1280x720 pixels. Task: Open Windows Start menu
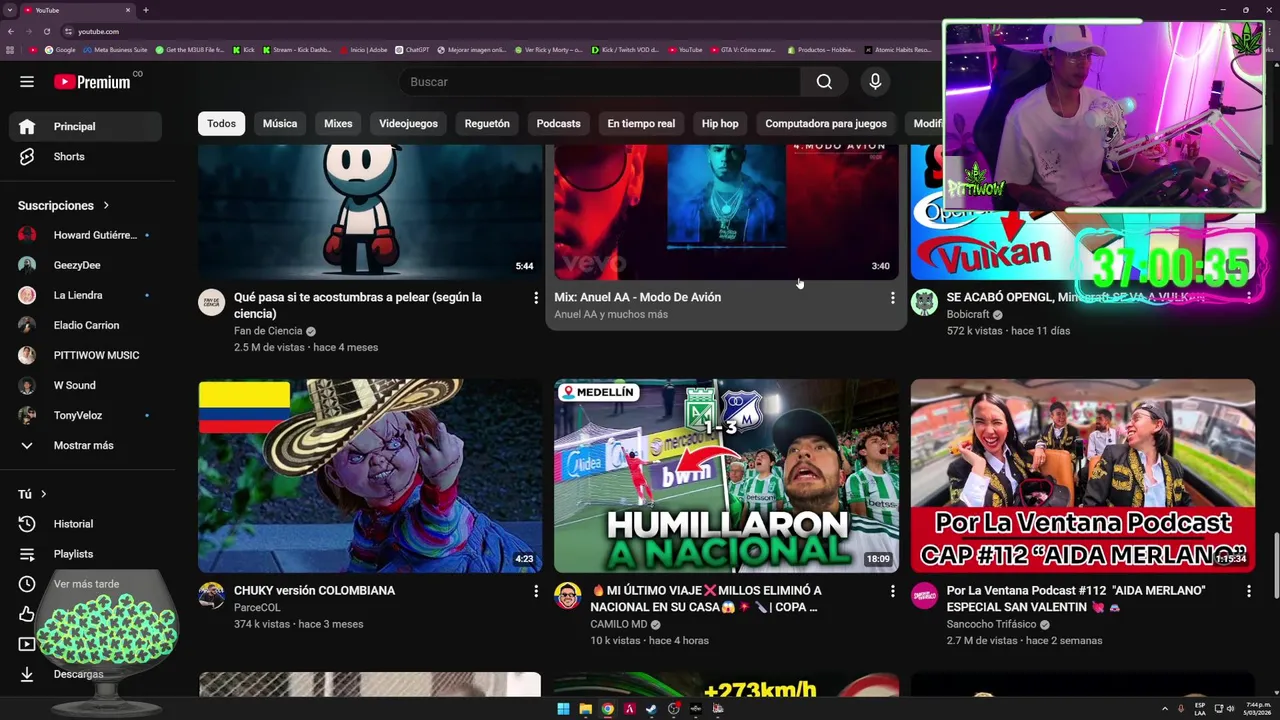click(x=563, y=709)
